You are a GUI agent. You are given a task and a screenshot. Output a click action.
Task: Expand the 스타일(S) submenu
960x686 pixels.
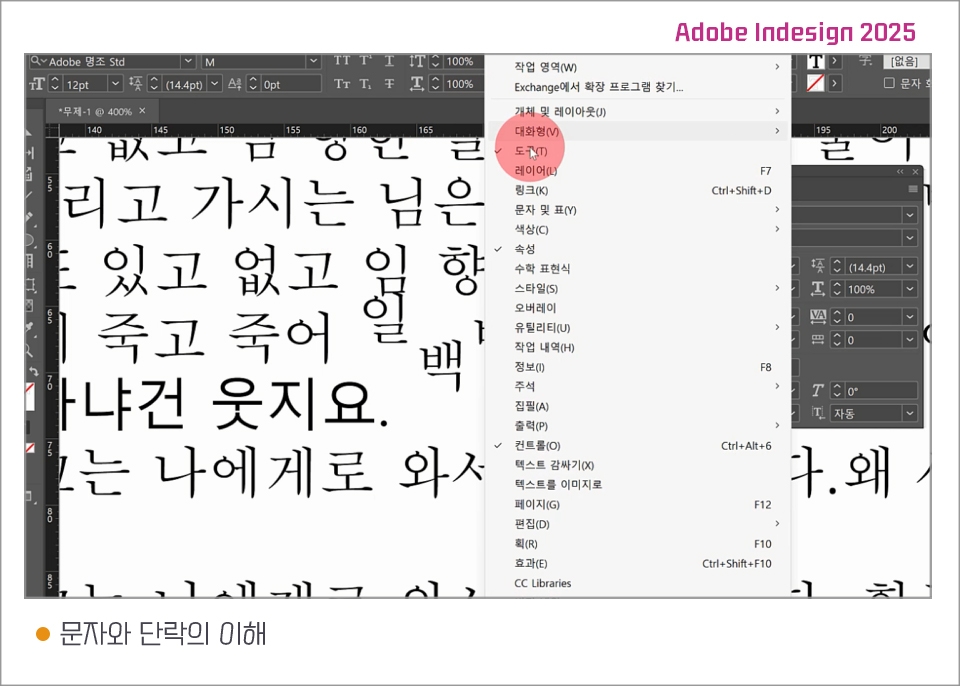point(637,288)
